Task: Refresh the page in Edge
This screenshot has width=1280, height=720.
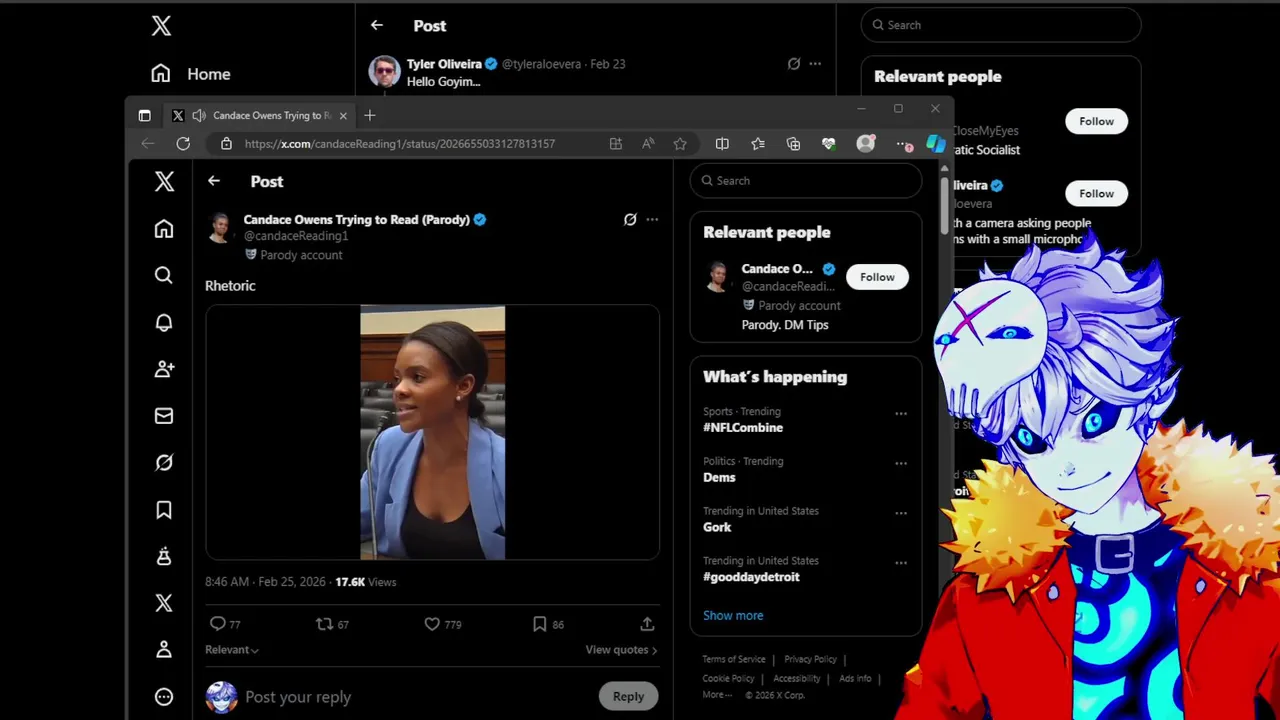Action: [x=183, y=144]
